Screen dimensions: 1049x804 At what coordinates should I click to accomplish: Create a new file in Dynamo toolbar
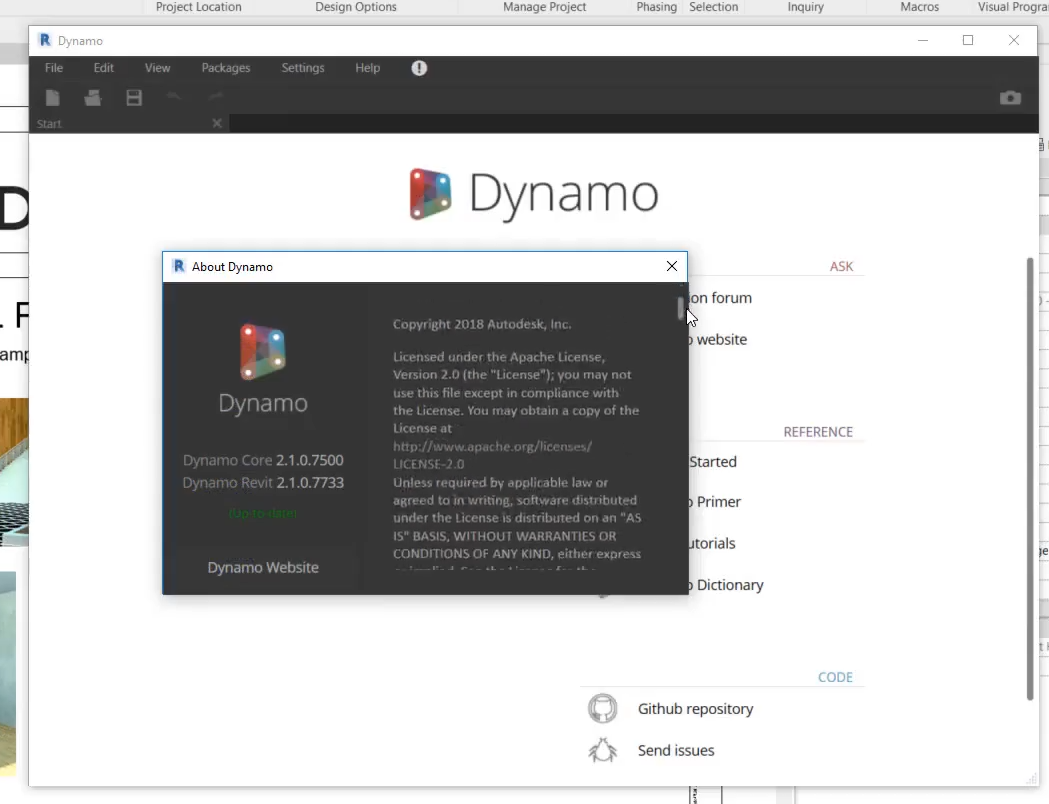coord(53,98)
